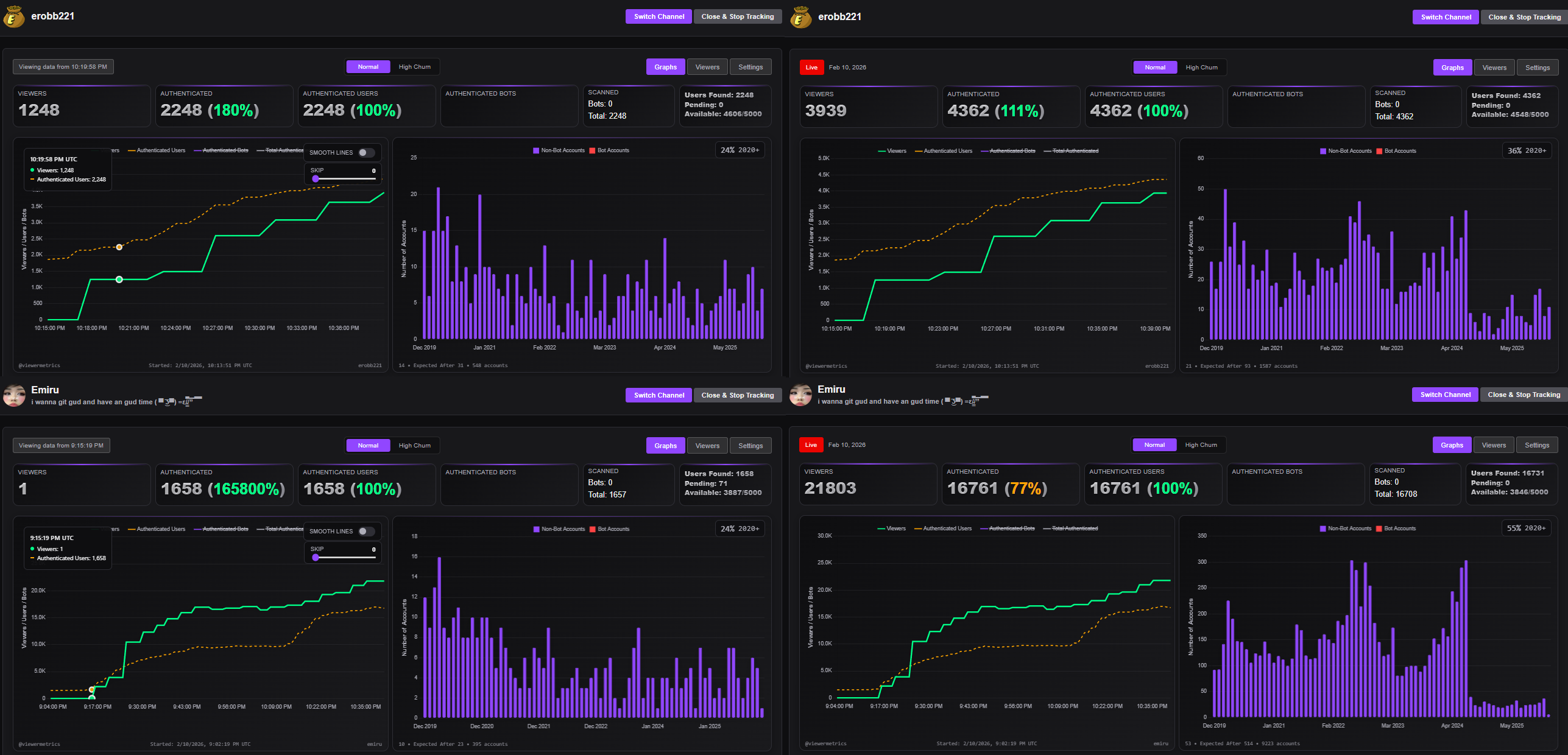Switch to High Churn in live Emiru panel
The image size is (1568, 755).
(1201, 445)
